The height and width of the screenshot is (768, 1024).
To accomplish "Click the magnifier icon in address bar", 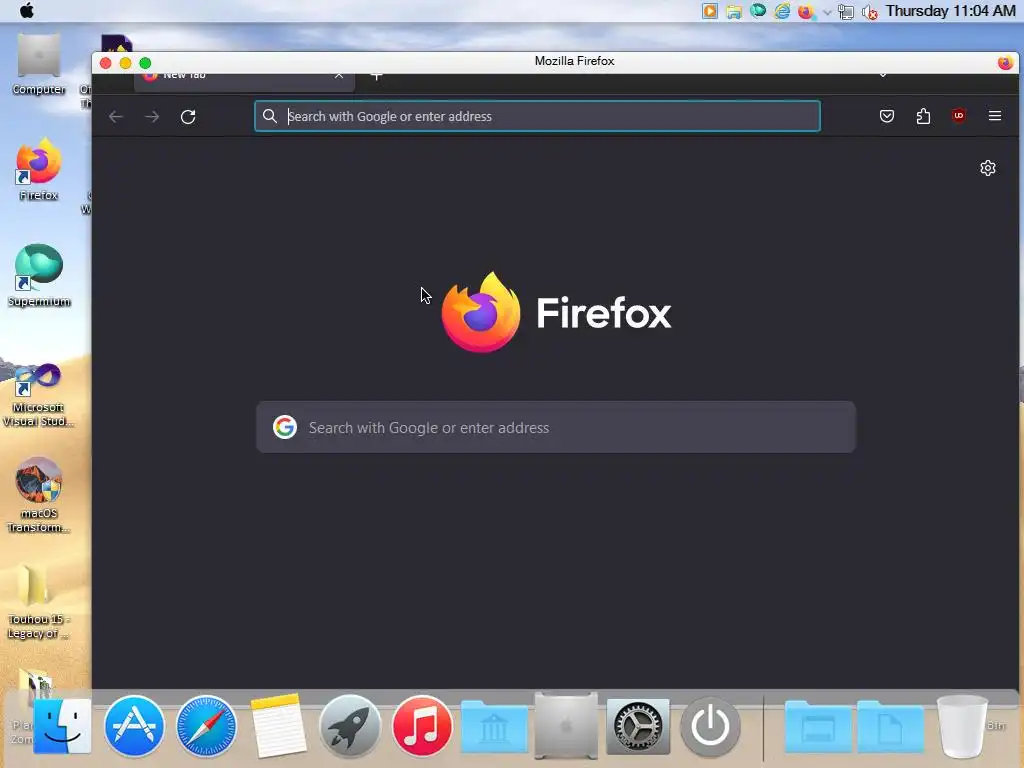I will tap(270, 116).
